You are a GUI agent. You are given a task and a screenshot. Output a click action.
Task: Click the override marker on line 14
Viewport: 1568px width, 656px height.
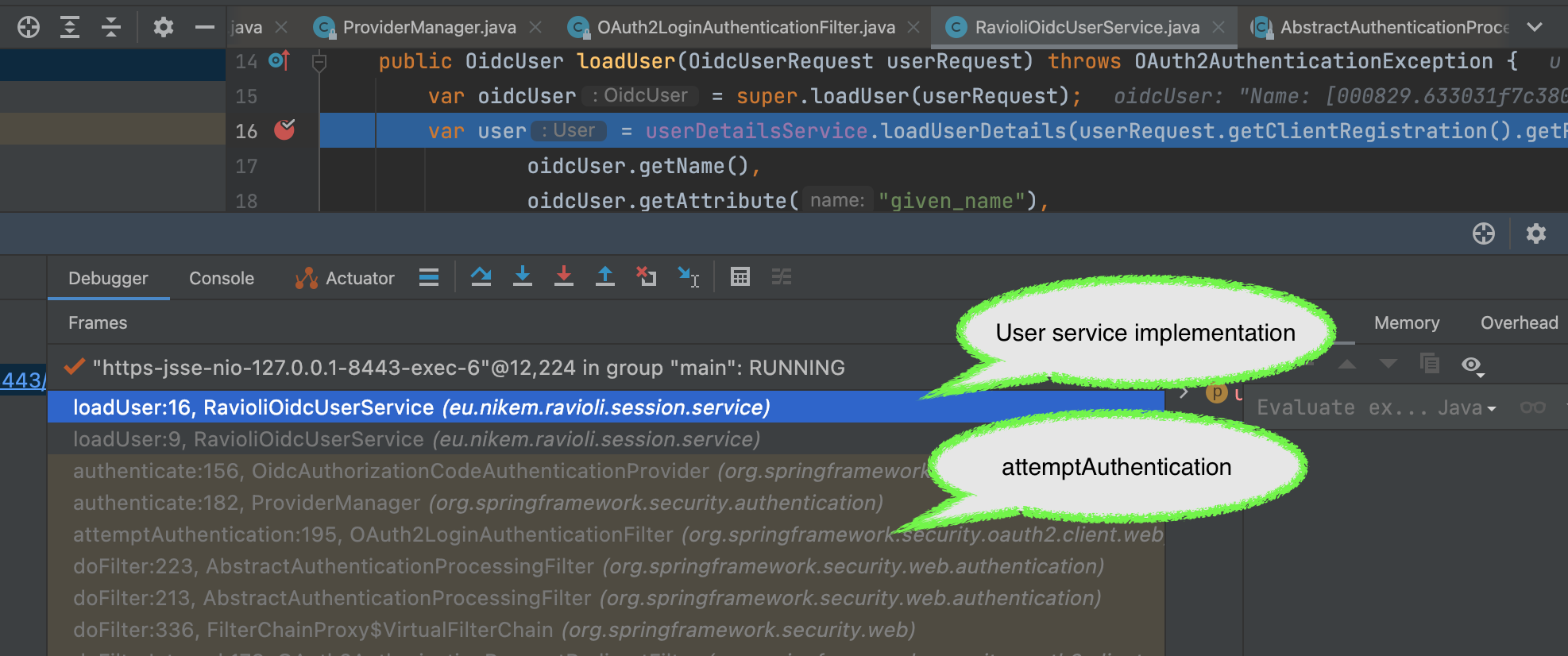coord(280,60)
